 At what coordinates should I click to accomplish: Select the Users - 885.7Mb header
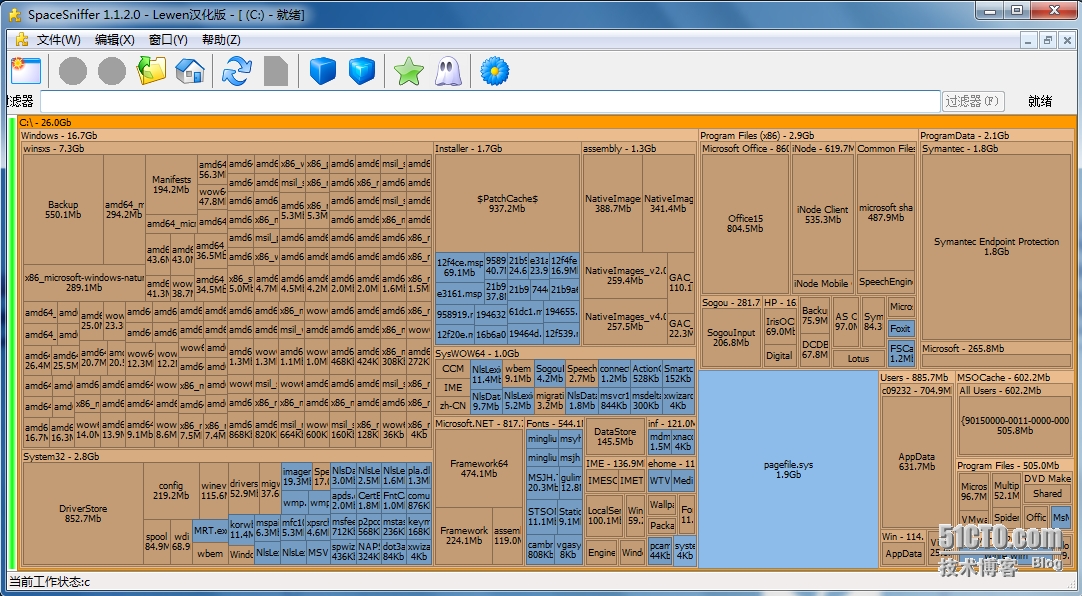[x=916, y=377]
